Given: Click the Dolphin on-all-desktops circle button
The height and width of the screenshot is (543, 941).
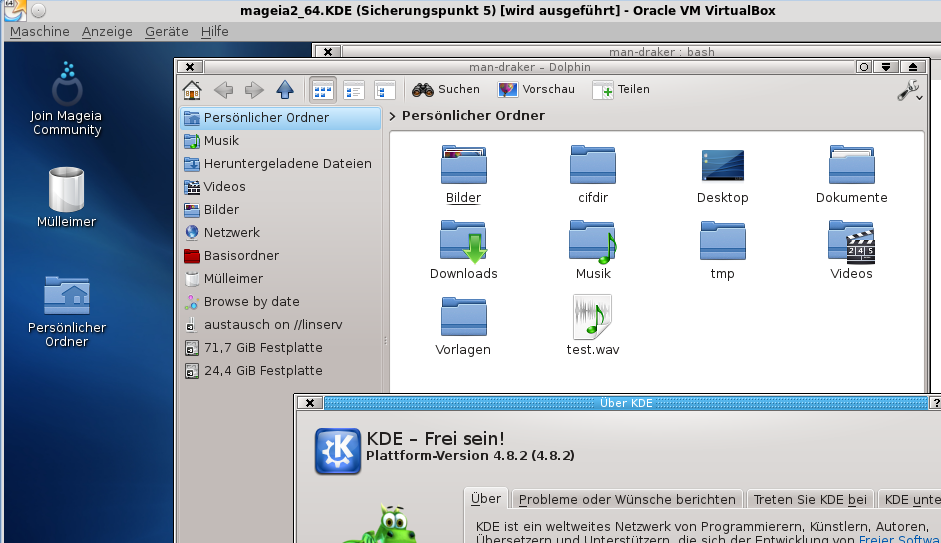Looking at the screenshot, I should [864, 67].
